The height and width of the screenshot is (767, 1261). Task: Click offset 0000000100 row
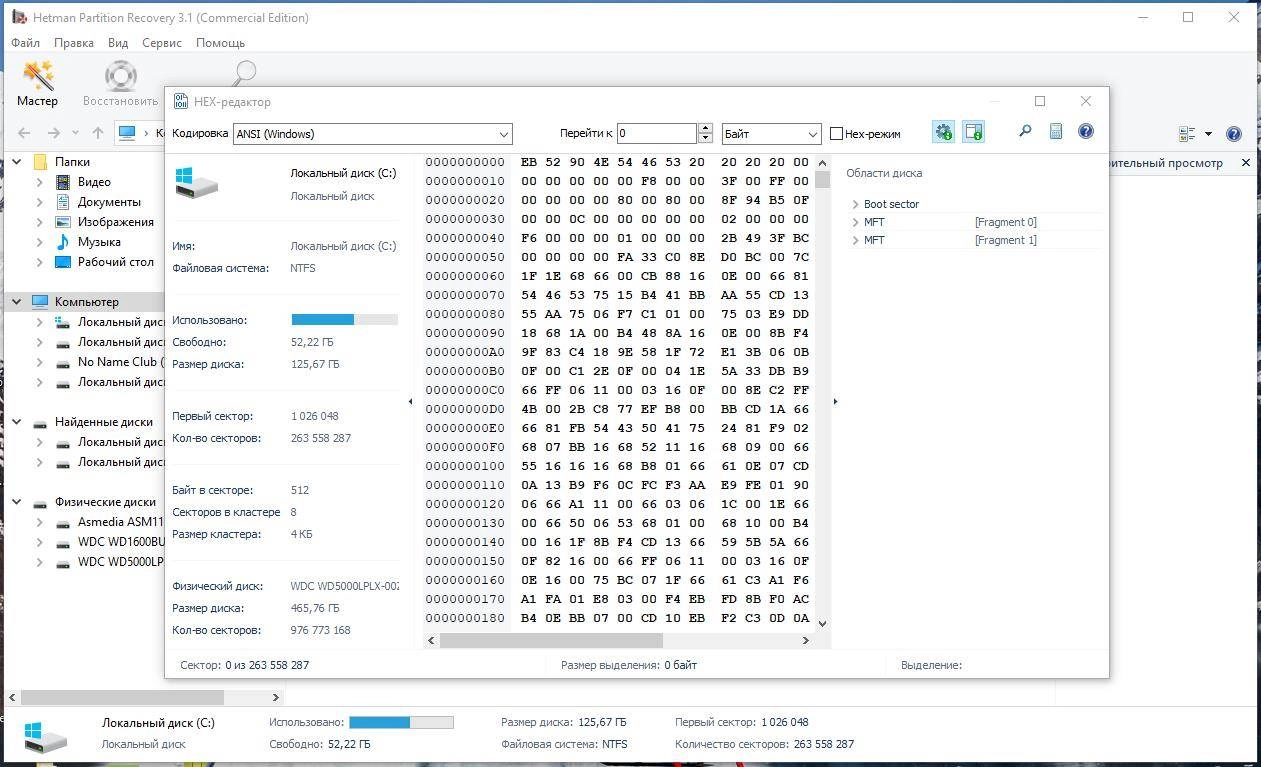pos(465,466)
